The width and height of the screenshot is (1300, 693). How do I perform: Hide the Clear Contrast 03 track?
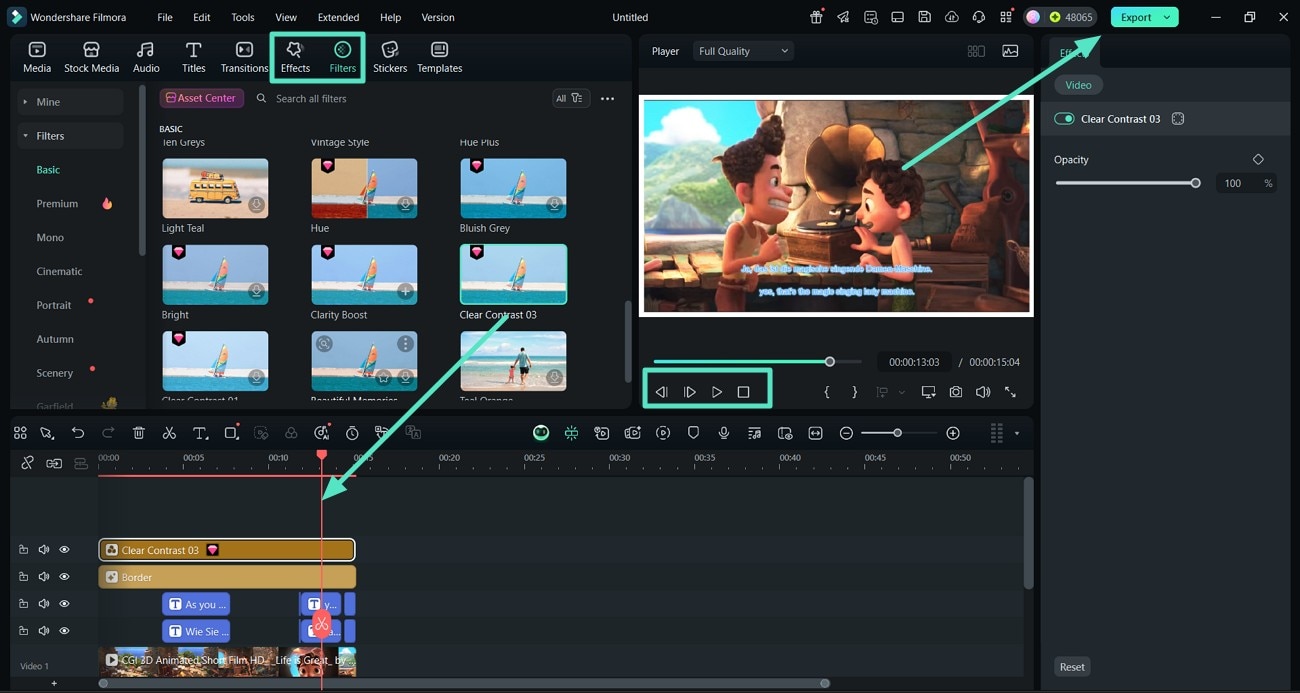[64, 550]
